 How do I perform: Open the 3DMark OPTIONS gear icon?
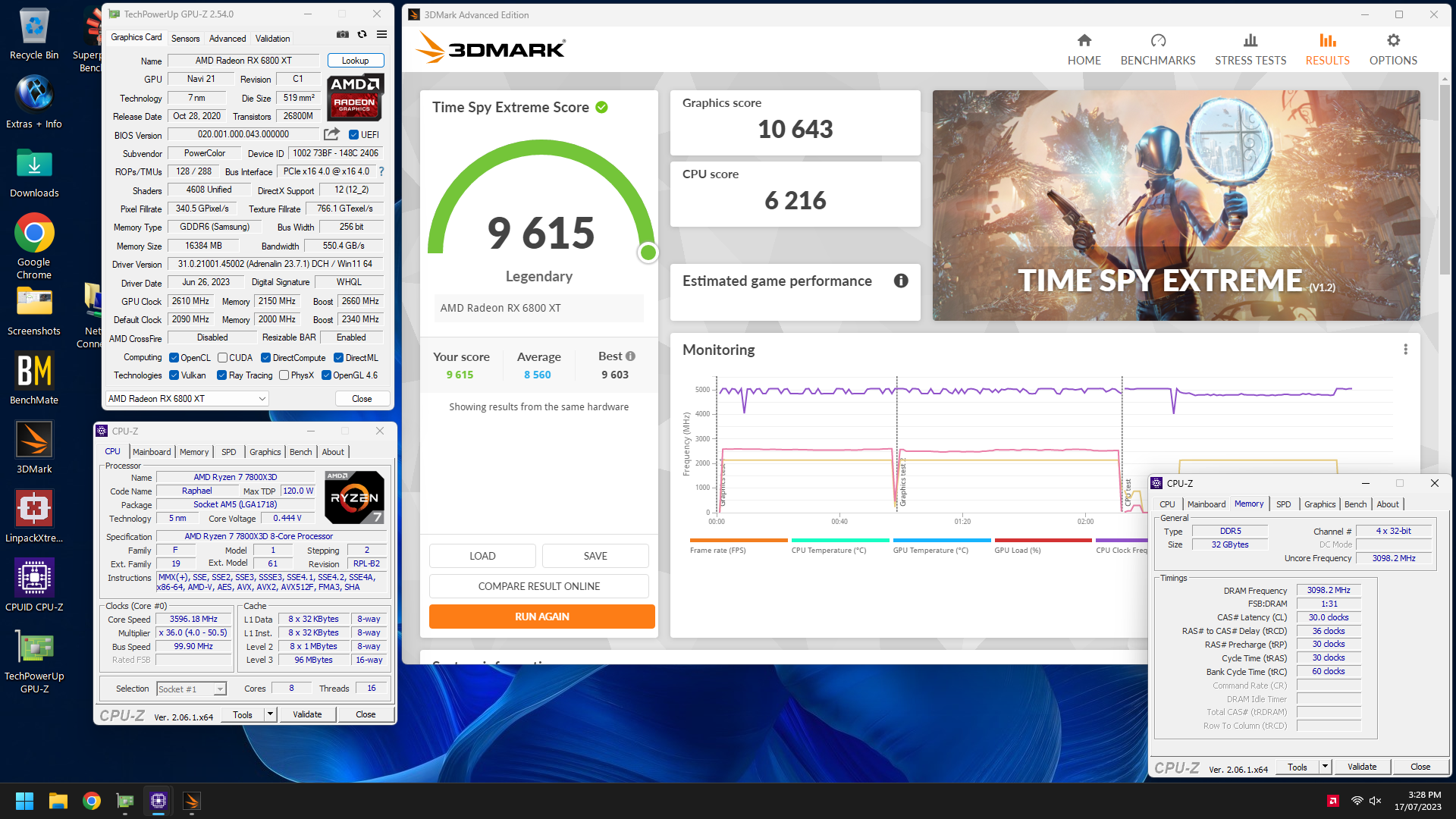coord(1393,40)
